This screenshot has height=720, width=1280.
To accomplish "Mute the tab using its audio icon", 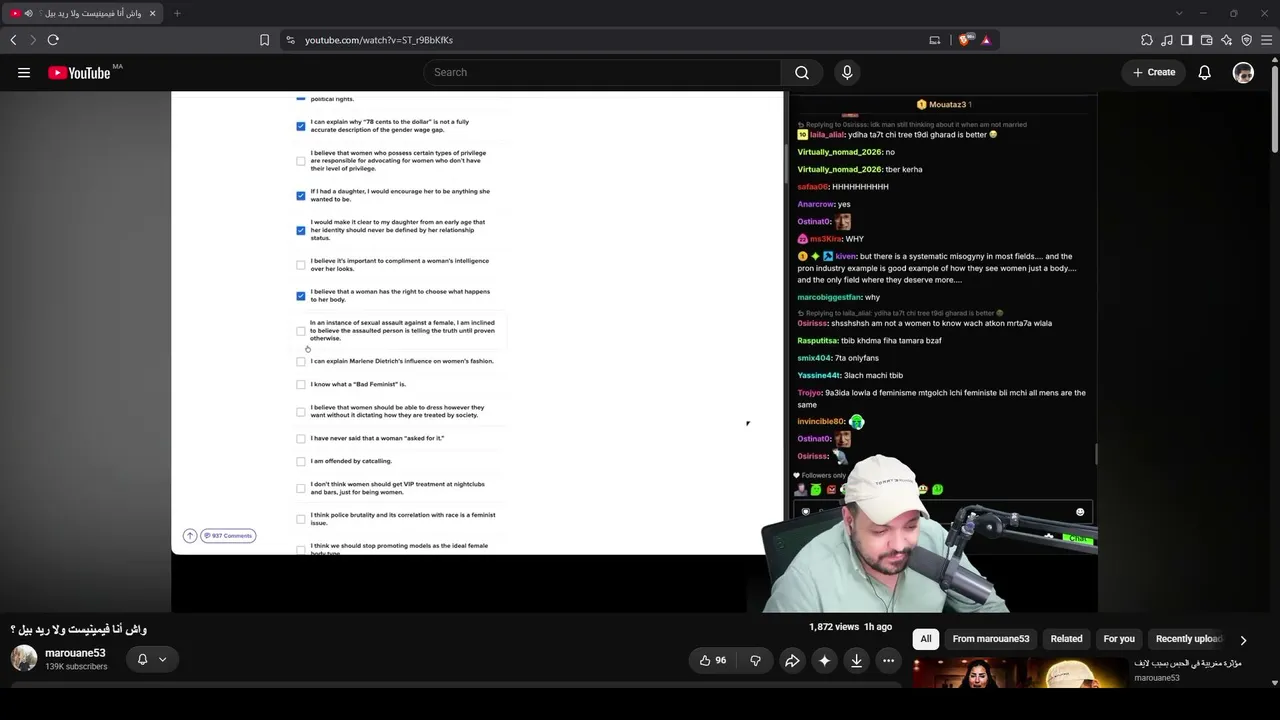I will pyautogui.click(x=28, y=13).
